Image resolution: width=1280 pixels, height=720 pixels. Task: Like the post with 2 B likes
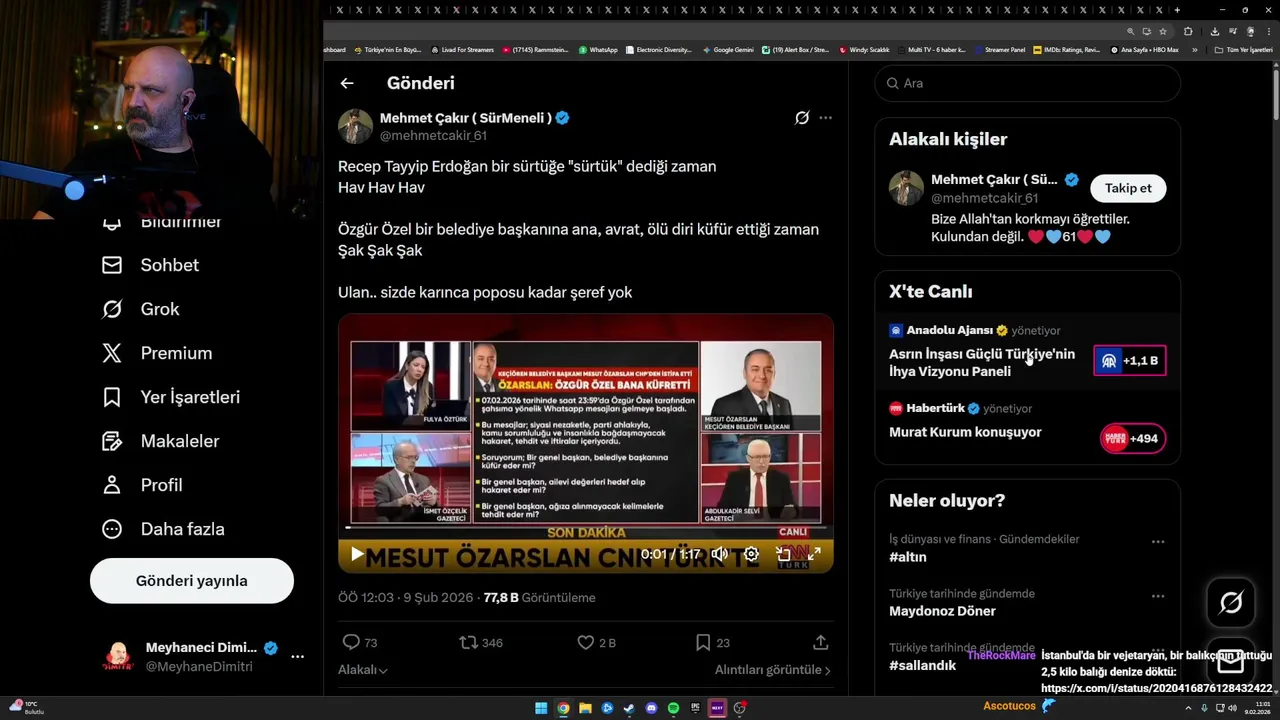pos(596,643)
